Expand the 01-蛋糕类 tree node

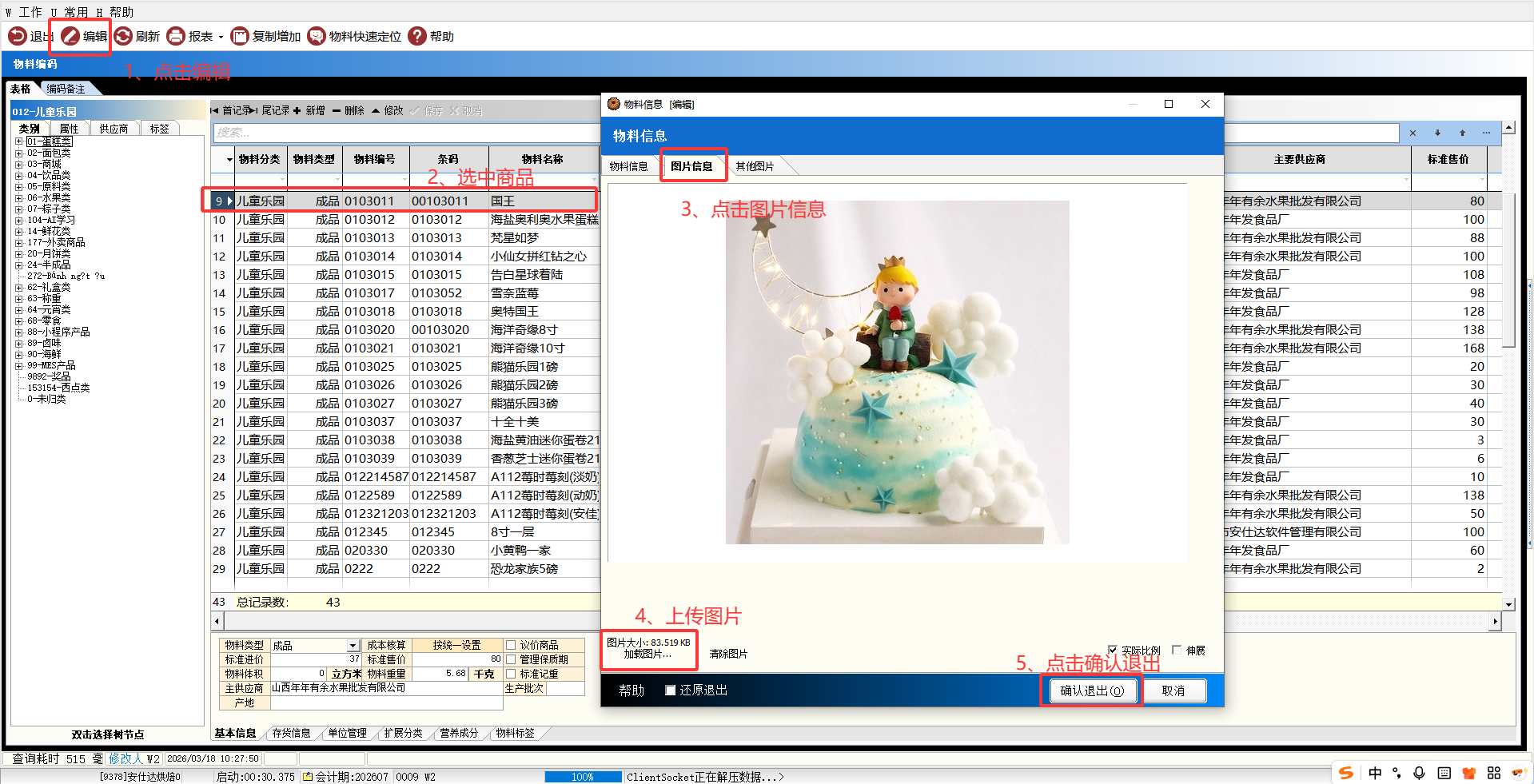pos(19,141)
